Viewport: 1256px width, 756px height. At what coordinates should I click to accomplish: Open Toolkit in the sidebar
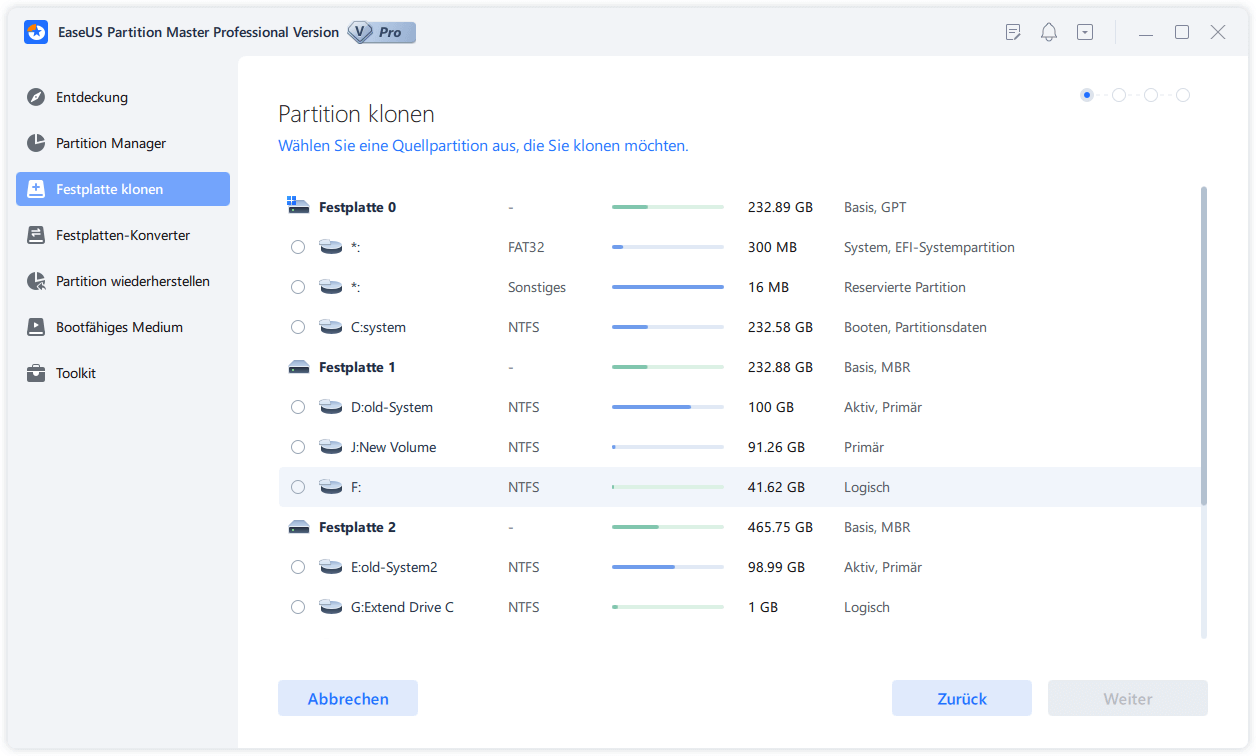tap(123, 373)
